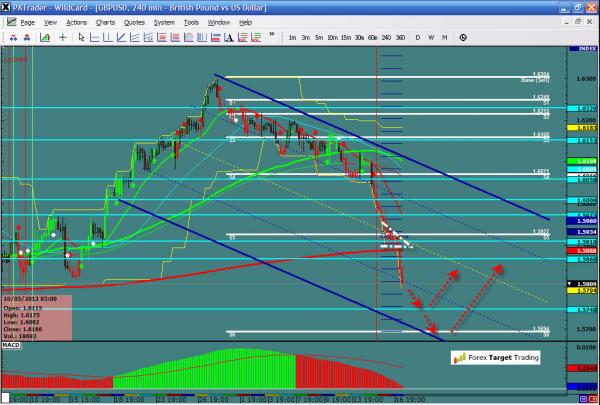Open the Tools menu
This screenshot has height=405, width=600.
click(x=191, y=23)
